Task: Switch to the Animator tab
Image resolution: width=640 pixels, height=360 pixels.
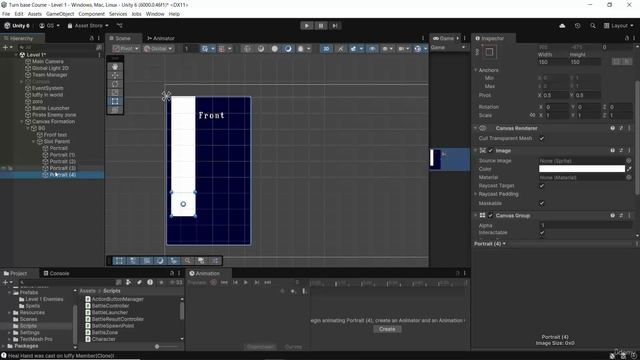Action: (161, 38)
